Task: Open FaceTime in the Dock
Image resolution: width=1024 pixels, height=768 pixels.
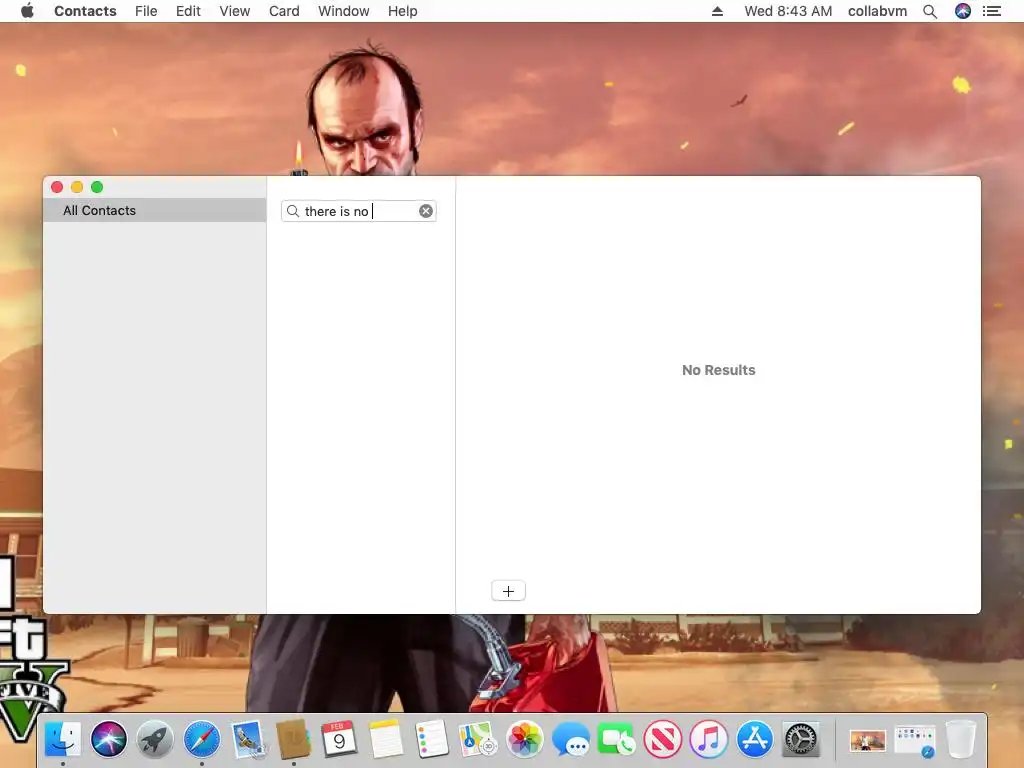Action: pyautogui.click(x=616, y=739)
